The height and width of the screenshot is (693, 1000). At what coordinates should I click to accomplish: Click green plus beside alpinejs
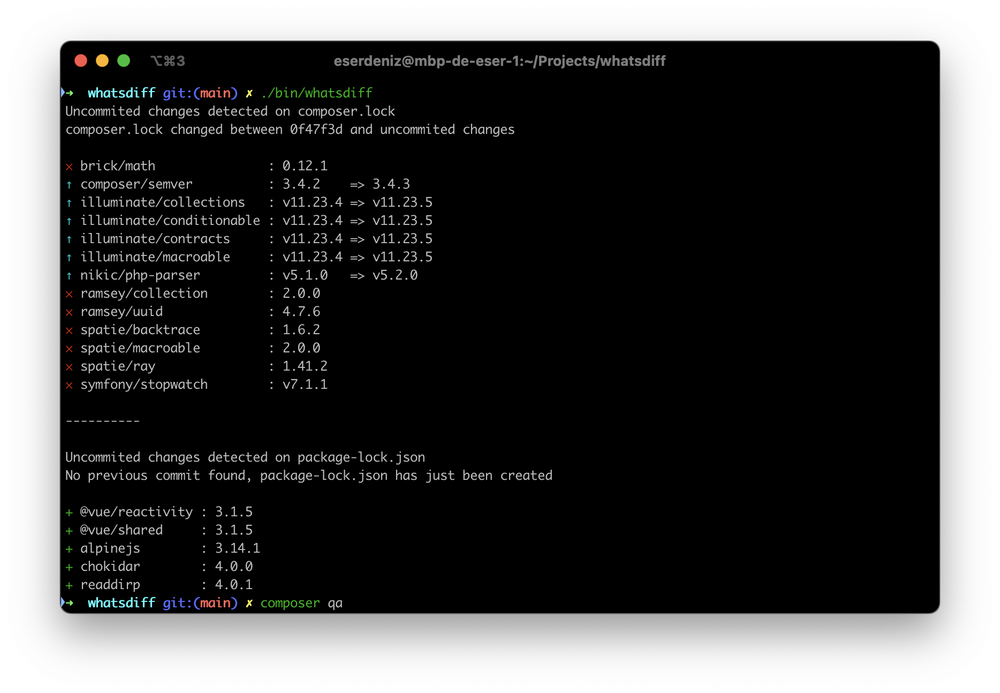69,549
